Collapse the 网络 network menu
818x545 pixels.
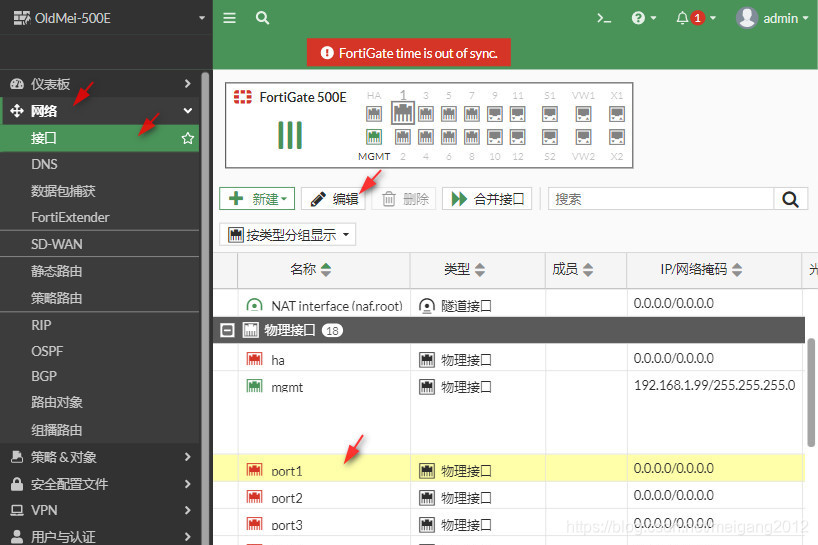click(x=100, y=111)
